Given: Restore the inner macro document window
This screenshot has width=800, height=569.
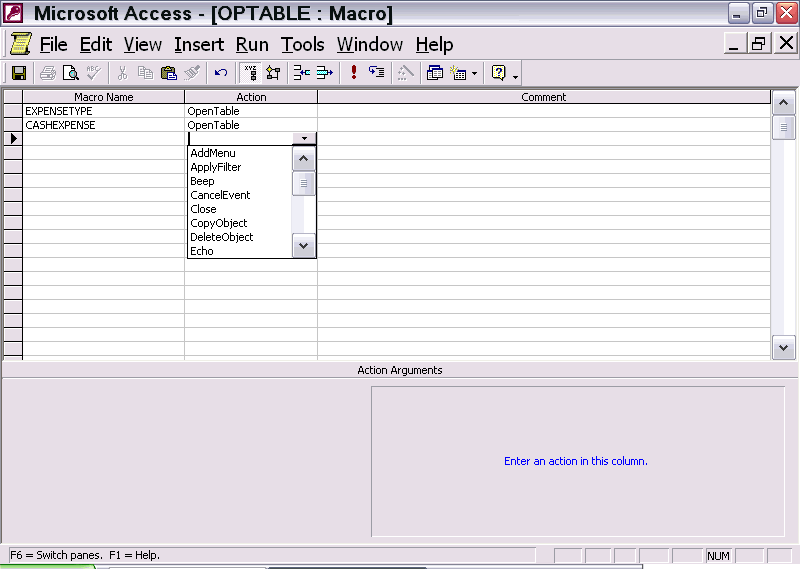Looking at the screenshot, I should tap(759, 43).
